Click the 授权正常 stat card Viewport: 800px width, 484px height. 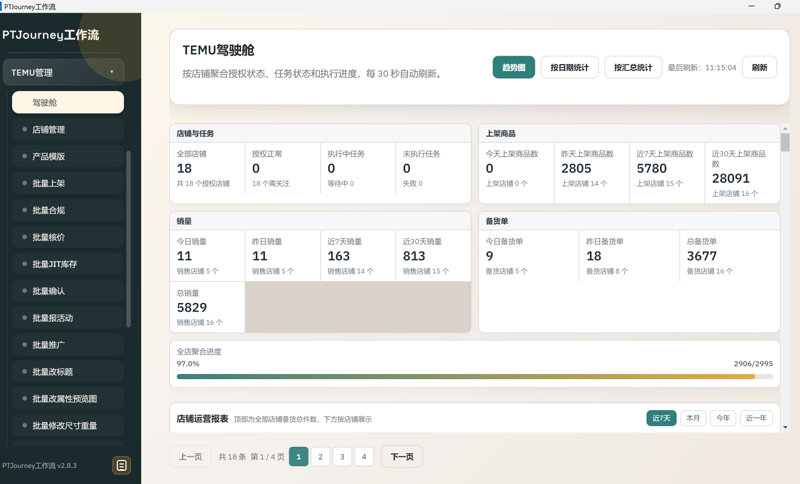point(283,168)
